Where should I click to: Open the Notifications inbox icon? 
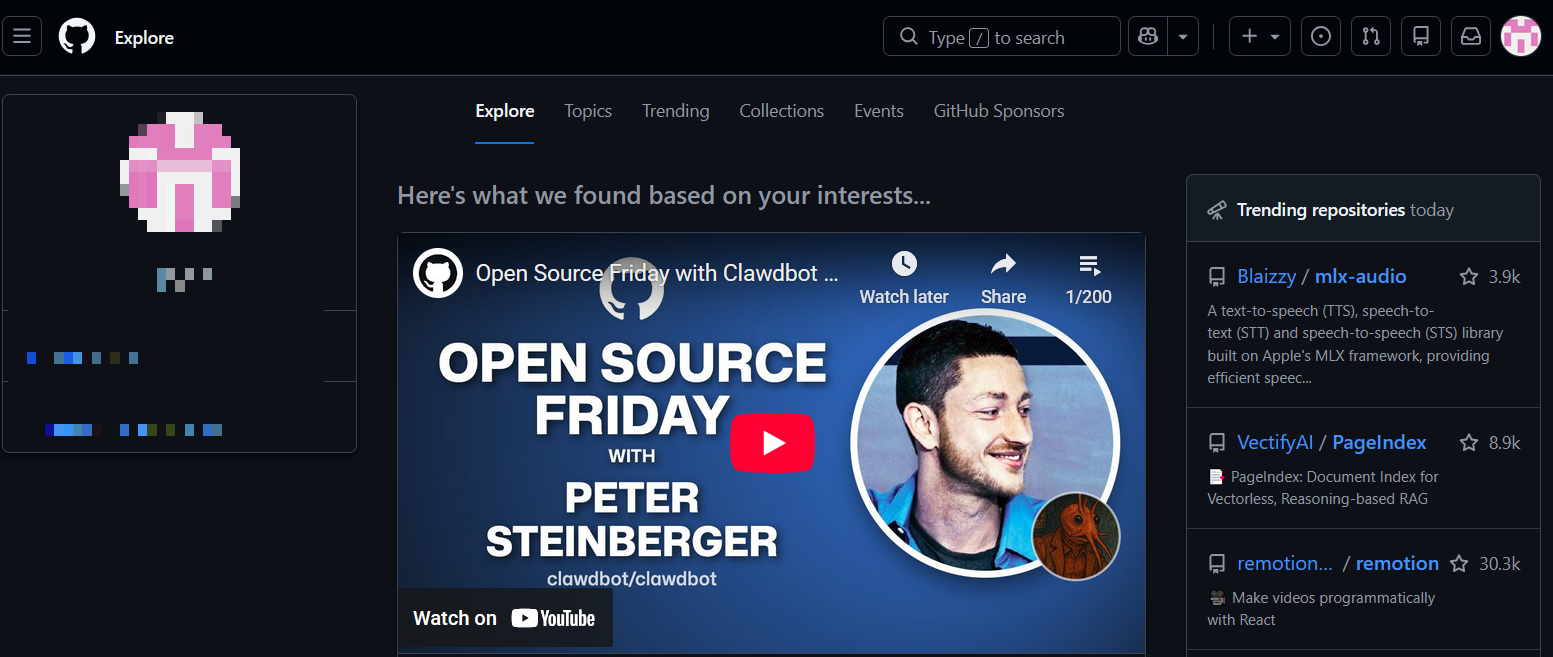coord(1471,37)
